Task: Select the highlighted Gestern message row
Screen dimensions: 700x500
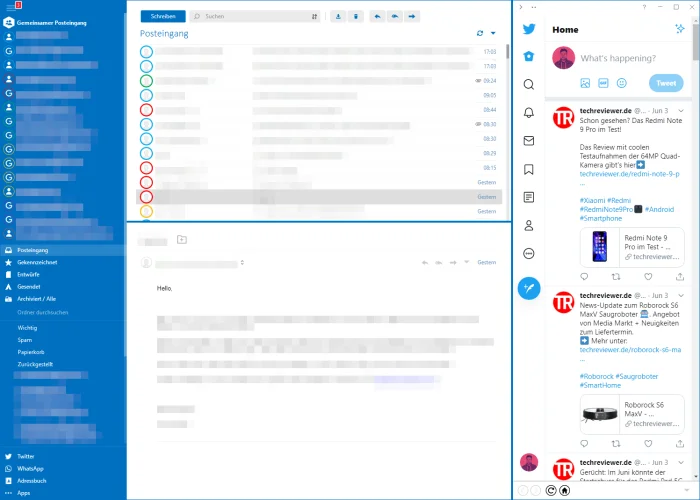Action: click(x=319, y=197)
